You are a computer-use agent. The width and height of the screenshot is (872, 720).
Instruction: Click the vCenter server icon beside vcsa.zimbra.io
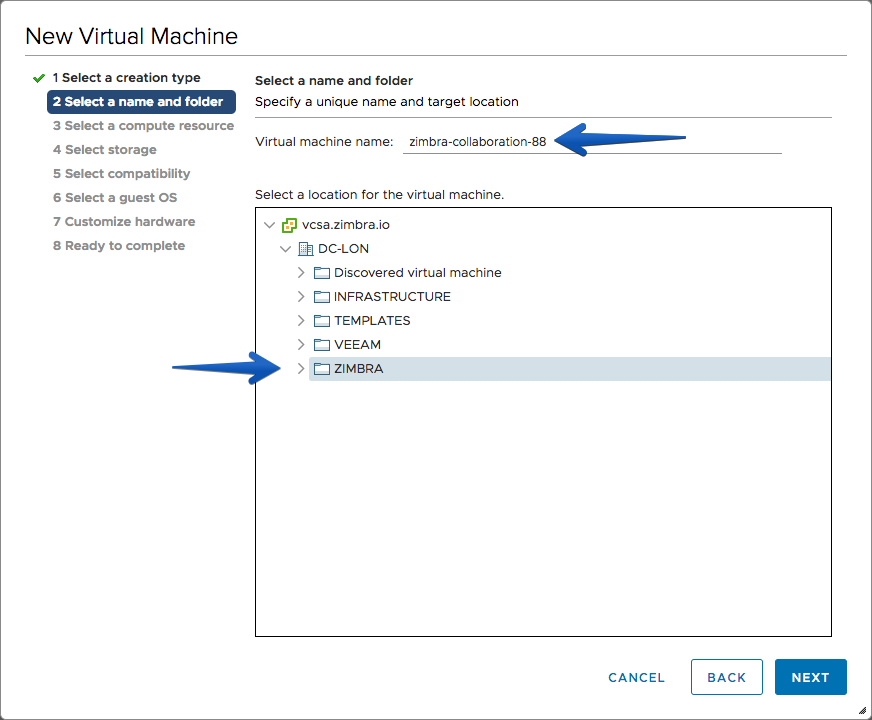(289, 225)
